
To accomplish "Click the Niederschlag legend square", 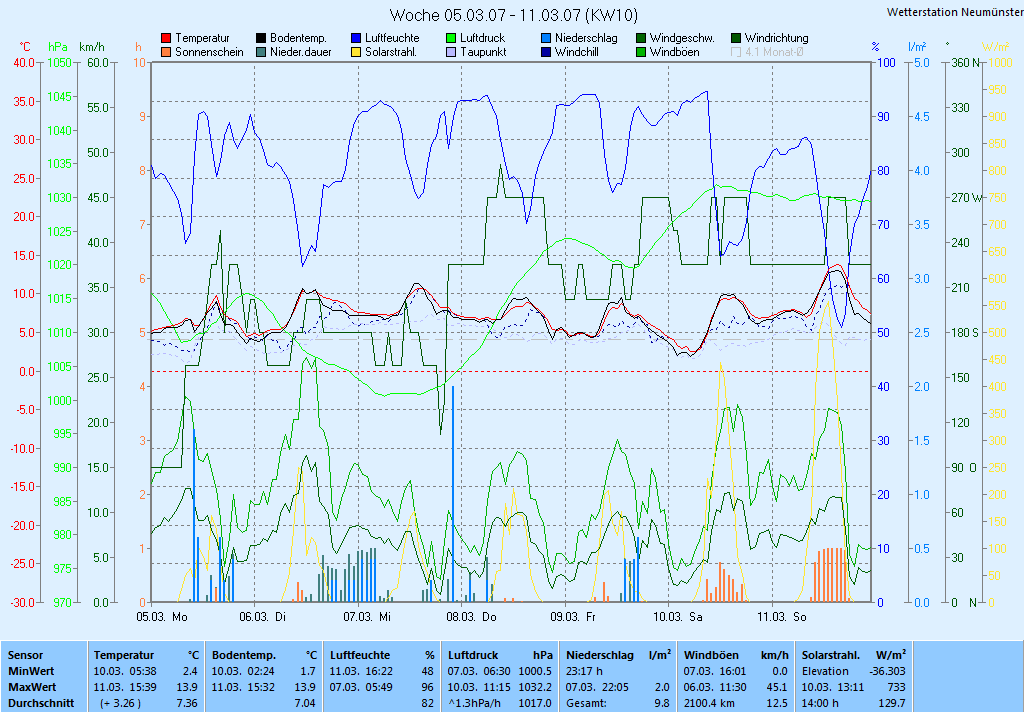I will coord(547,38).
